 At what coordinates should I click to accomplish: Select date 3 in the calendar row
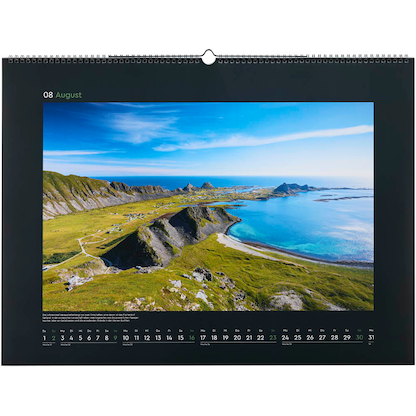point(62,338)
